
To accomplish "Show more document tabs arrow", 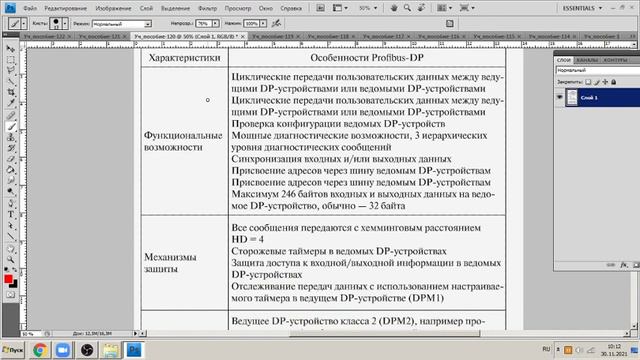I will pos(633,36).
